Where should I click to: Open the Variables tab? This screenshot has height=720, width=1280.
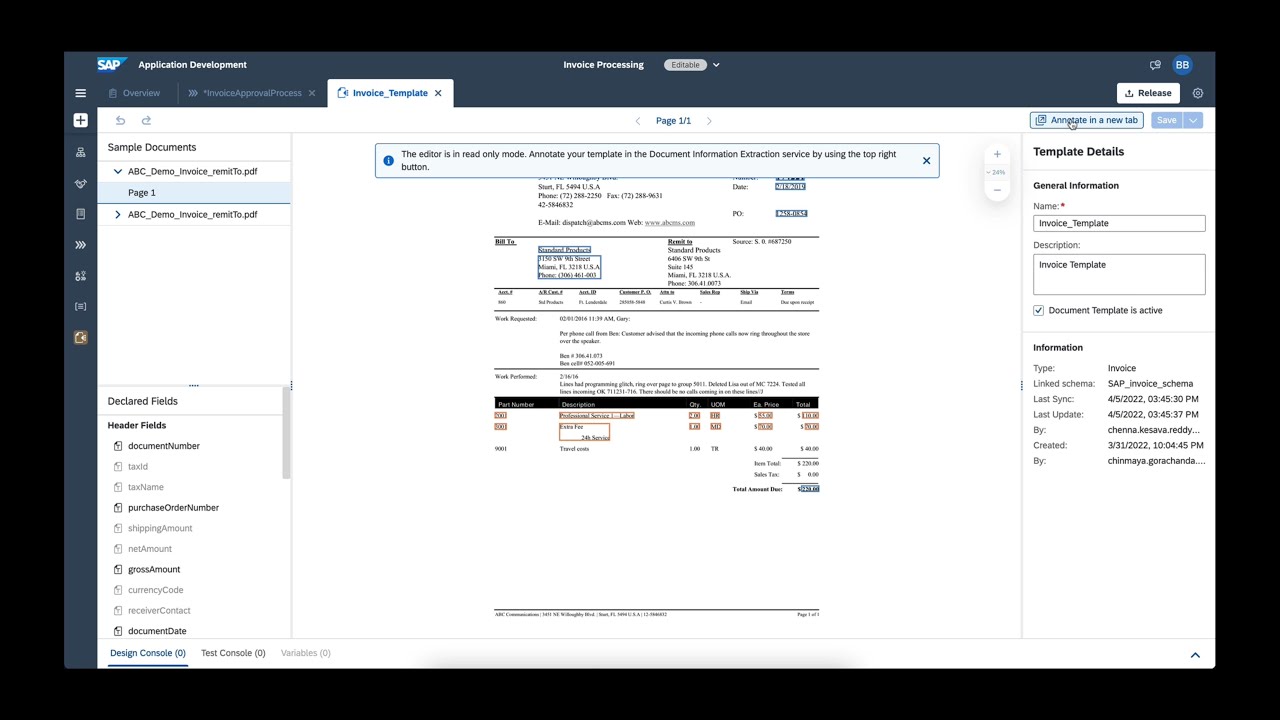tap(306, 653)
